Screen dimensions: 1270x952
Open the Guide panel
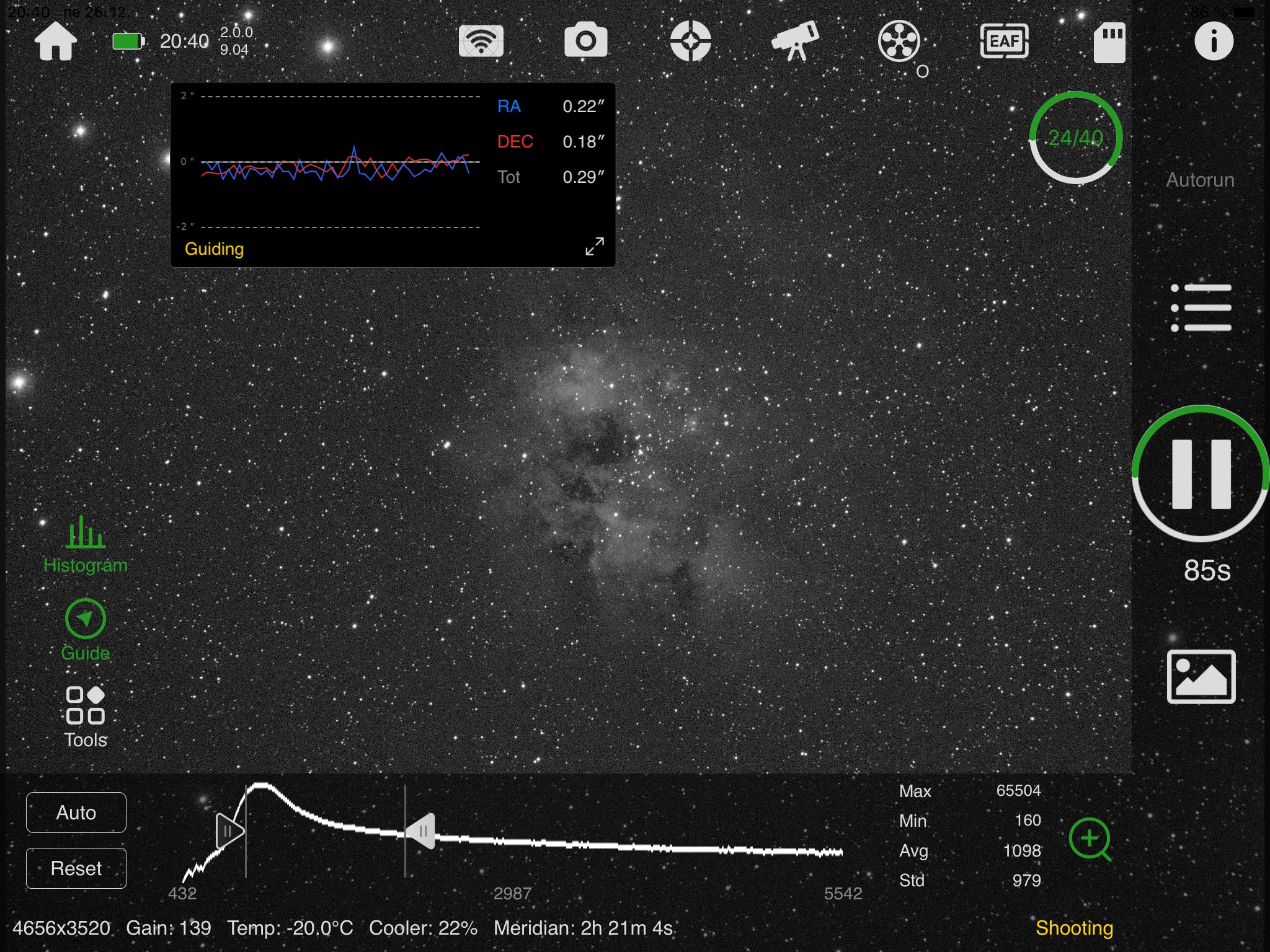85,628
